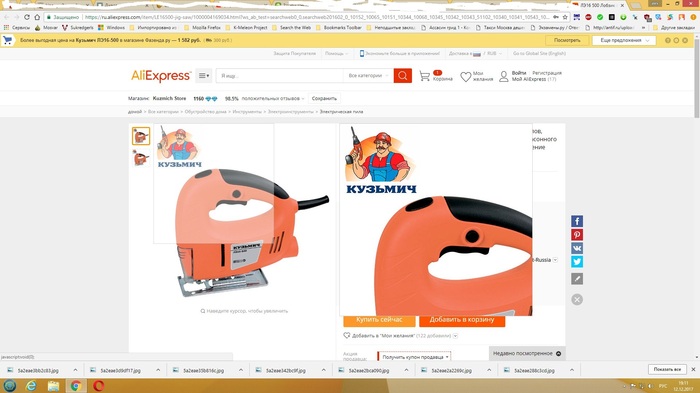
Task: Share the product on Twitter
Action: [x=577, y=261]
